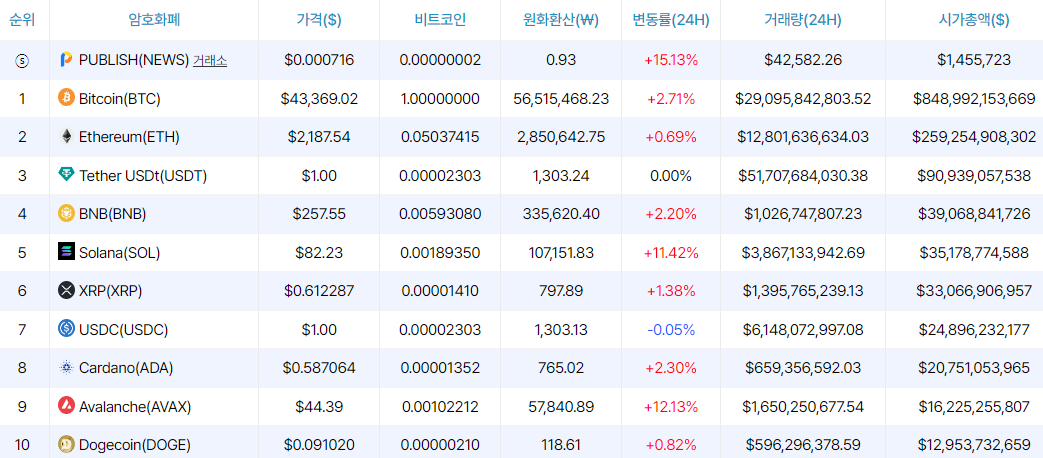Click Ethereum won value 2,850,642.75
This screenshot has height=458, width=1043.
[x=561, y=137]
